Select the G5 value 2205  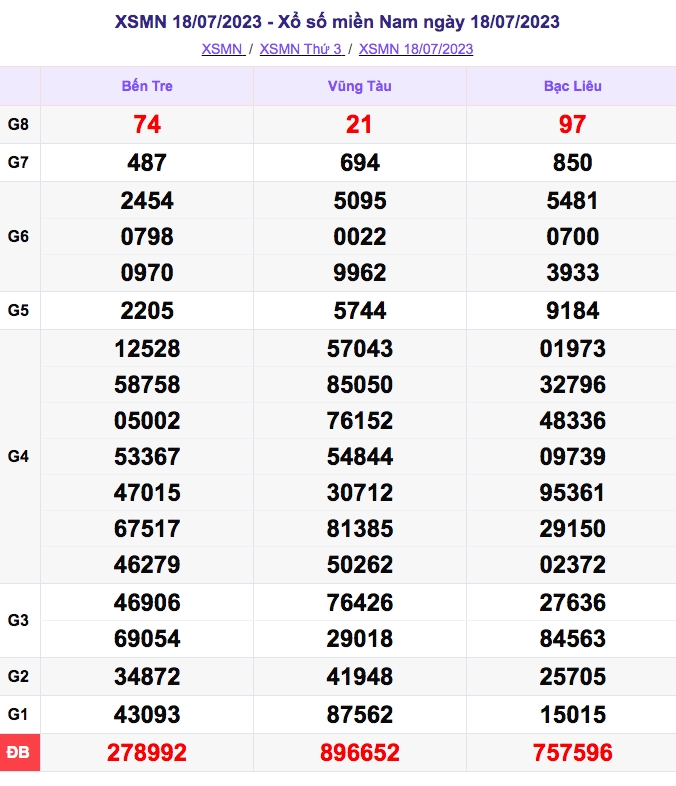[x=147, y=311]
